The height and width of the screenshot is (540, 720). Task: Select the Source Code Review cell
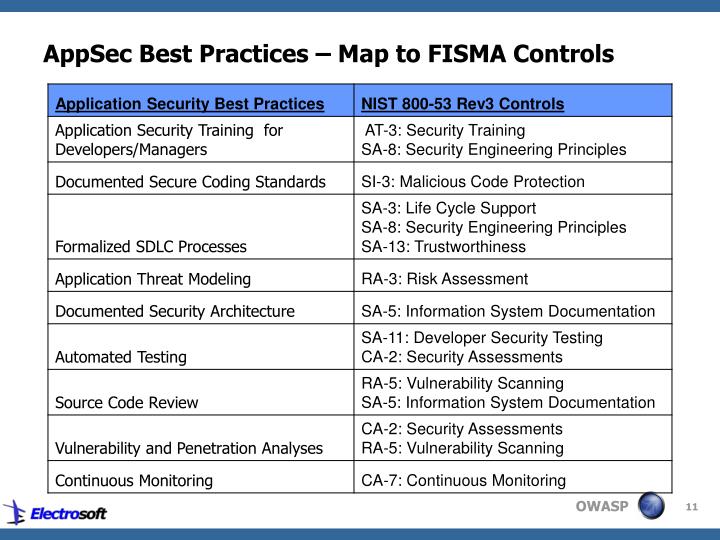point(201,393)
